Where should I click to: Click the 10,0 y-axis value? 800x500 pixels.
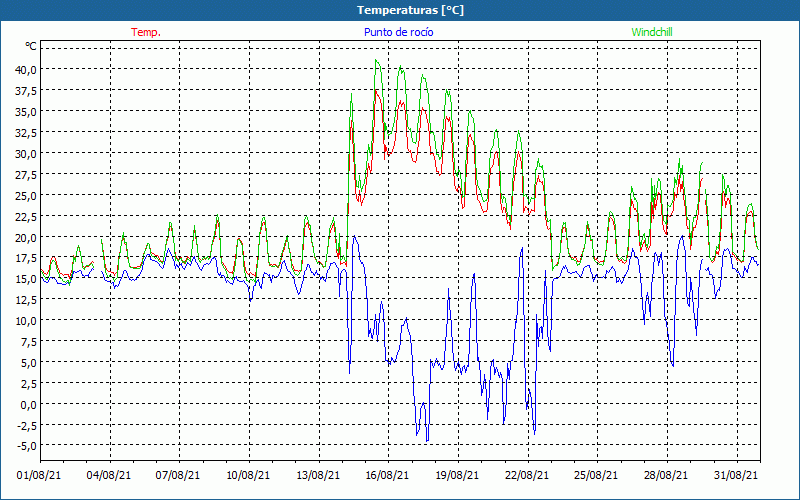point(26,320)
